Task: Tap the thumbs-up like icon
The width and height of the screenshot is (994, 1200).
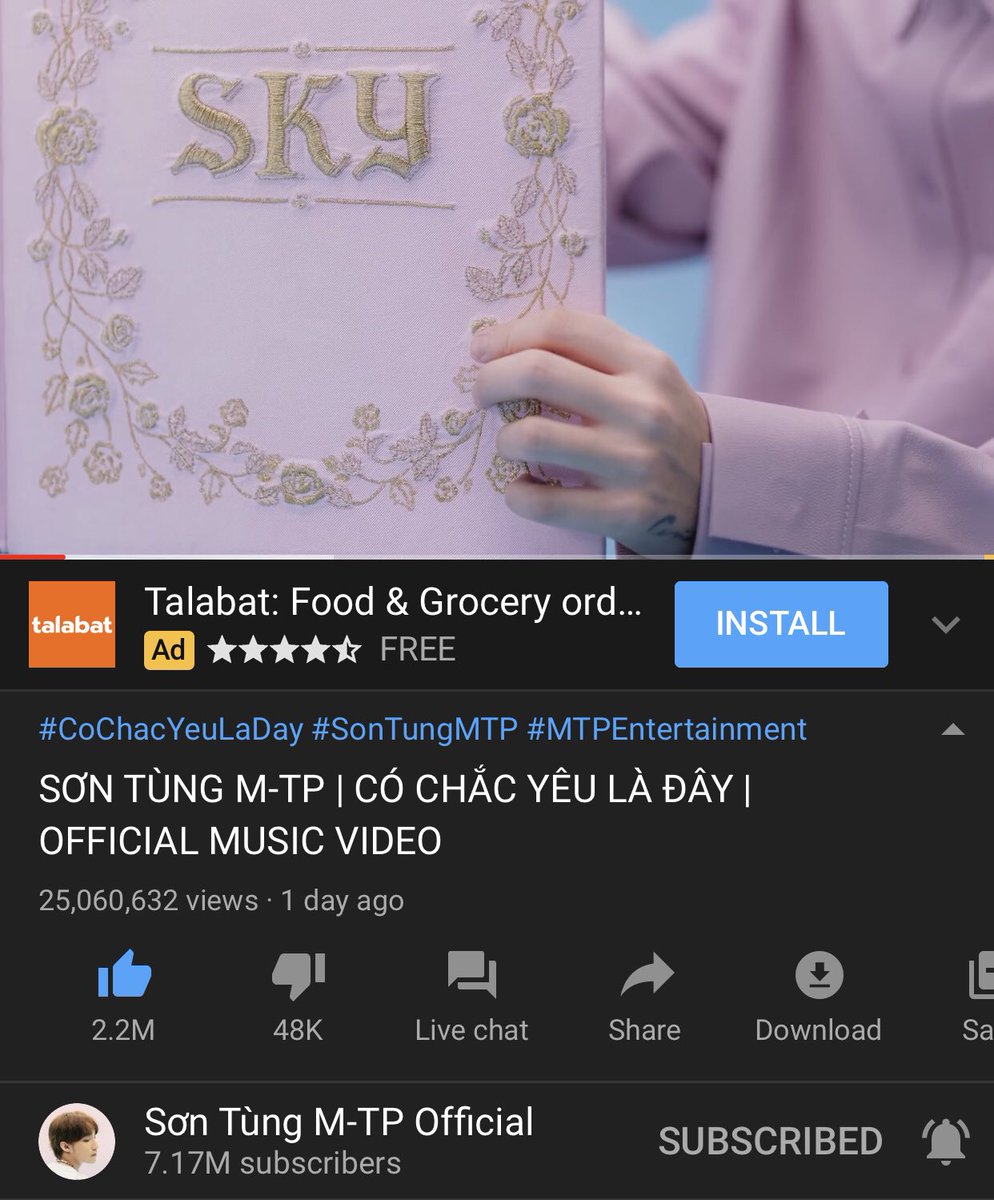Action: tap(124, 974)
